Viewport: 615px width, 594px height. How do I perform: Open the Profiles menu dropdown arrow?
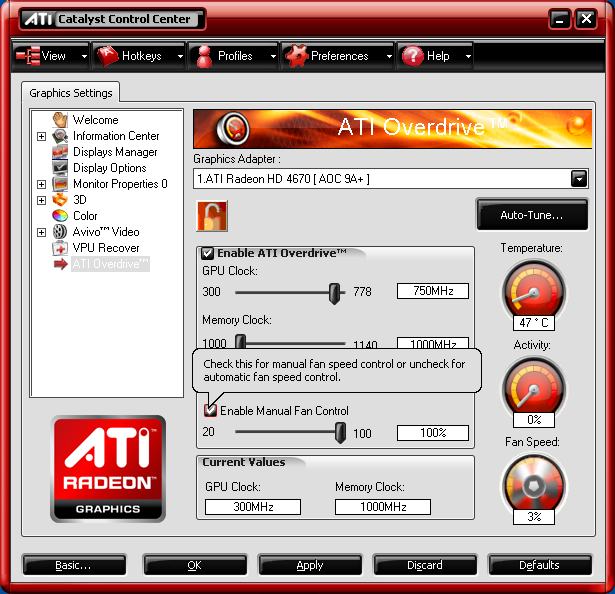point(273,56)
